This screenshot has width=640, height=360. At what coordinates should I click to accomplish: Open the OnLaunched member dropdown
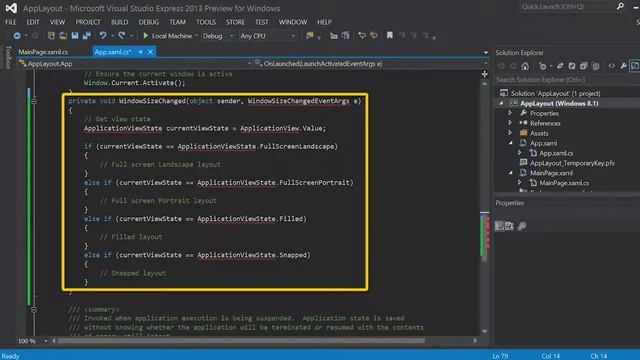tap(485, 64)
